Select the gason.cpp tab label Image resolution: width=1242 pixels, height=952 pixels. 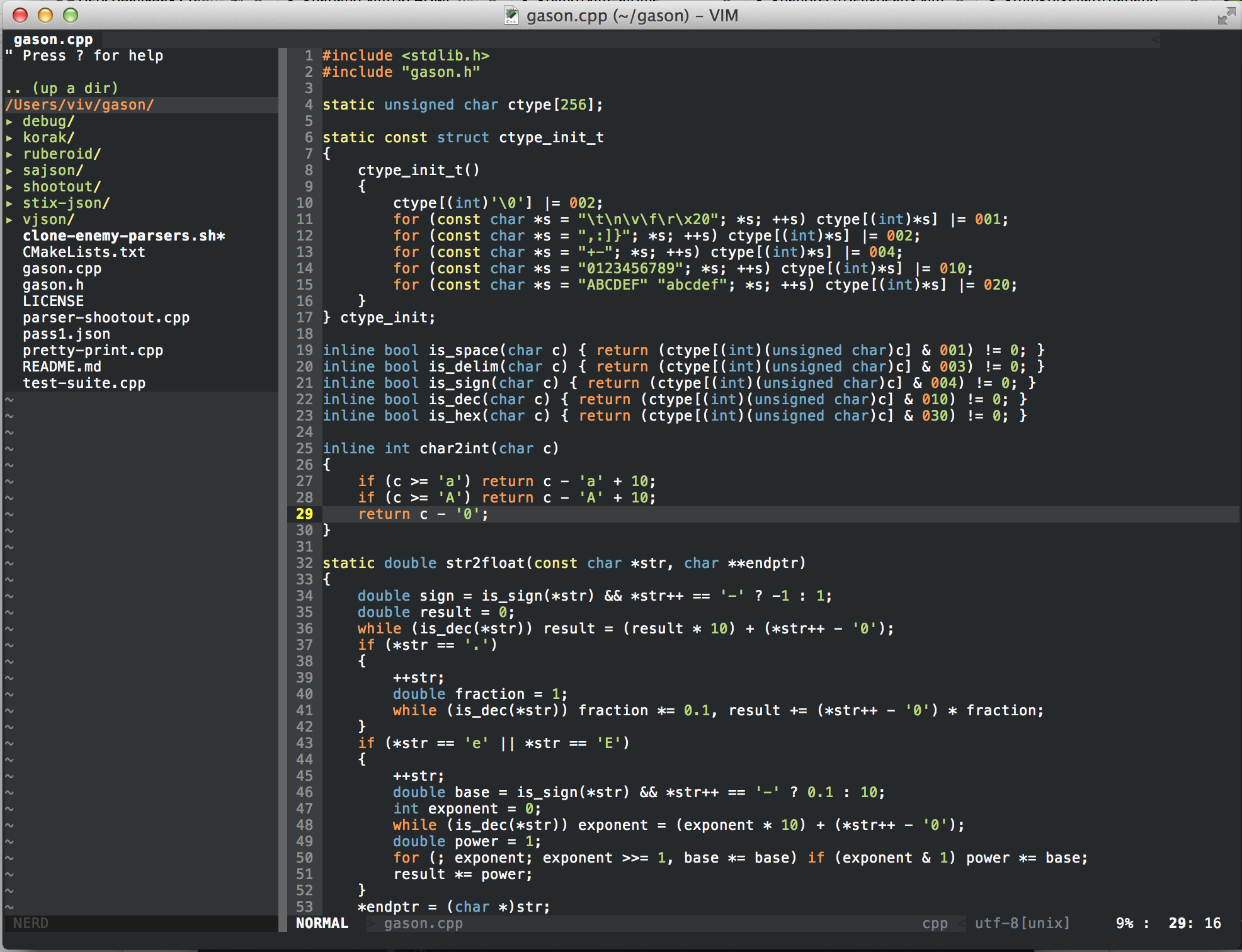click(x=53, y=40)
